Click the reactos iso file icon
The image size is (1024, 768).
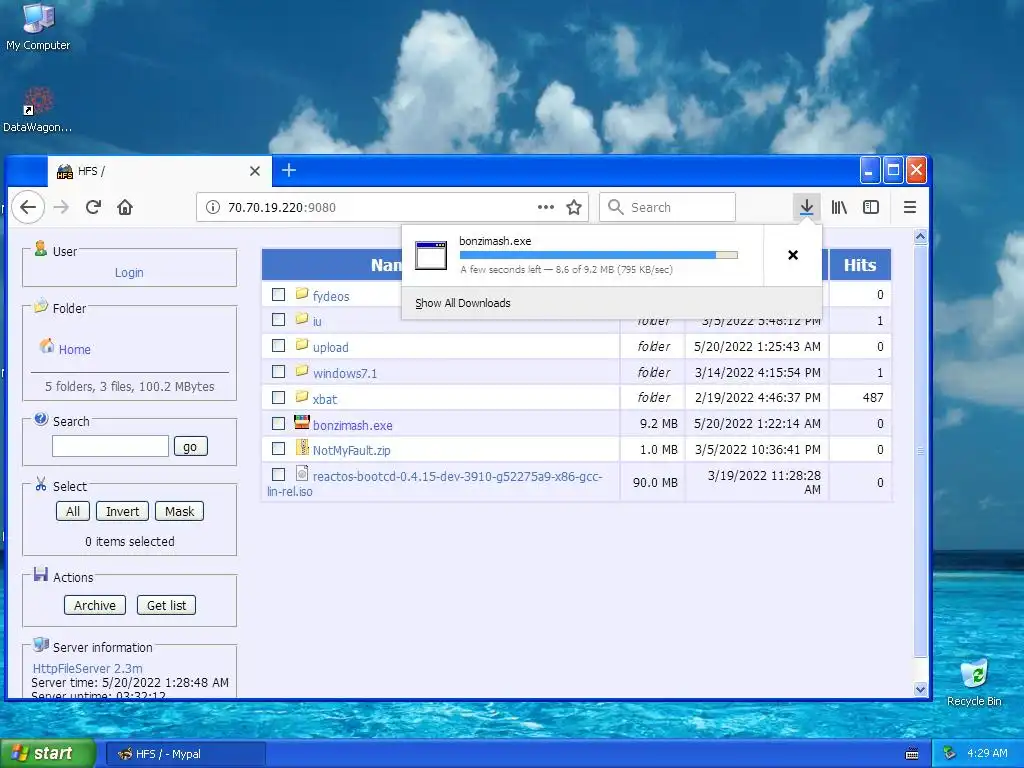pos(302,473)
